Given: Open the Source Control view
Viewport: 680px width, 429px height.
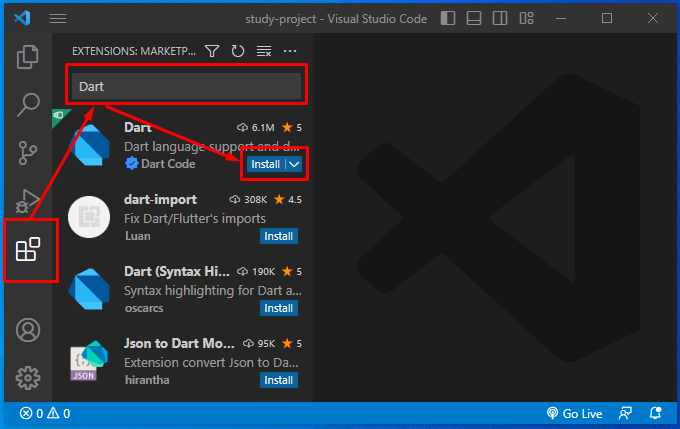Looking at the screenshot, I should pyautogui.click(x=28, y=153).
